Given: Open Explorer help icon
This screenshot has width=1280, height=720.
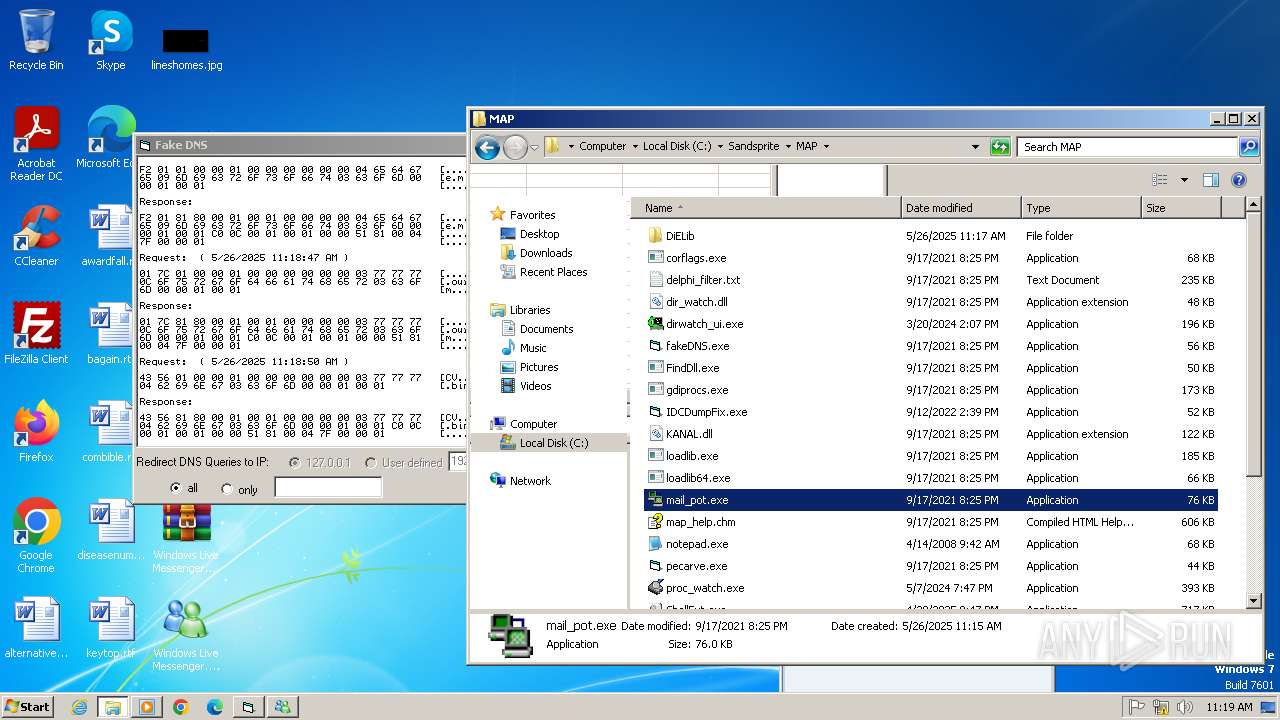Looking at the screenshot, I should click(x=1239, y=180).
